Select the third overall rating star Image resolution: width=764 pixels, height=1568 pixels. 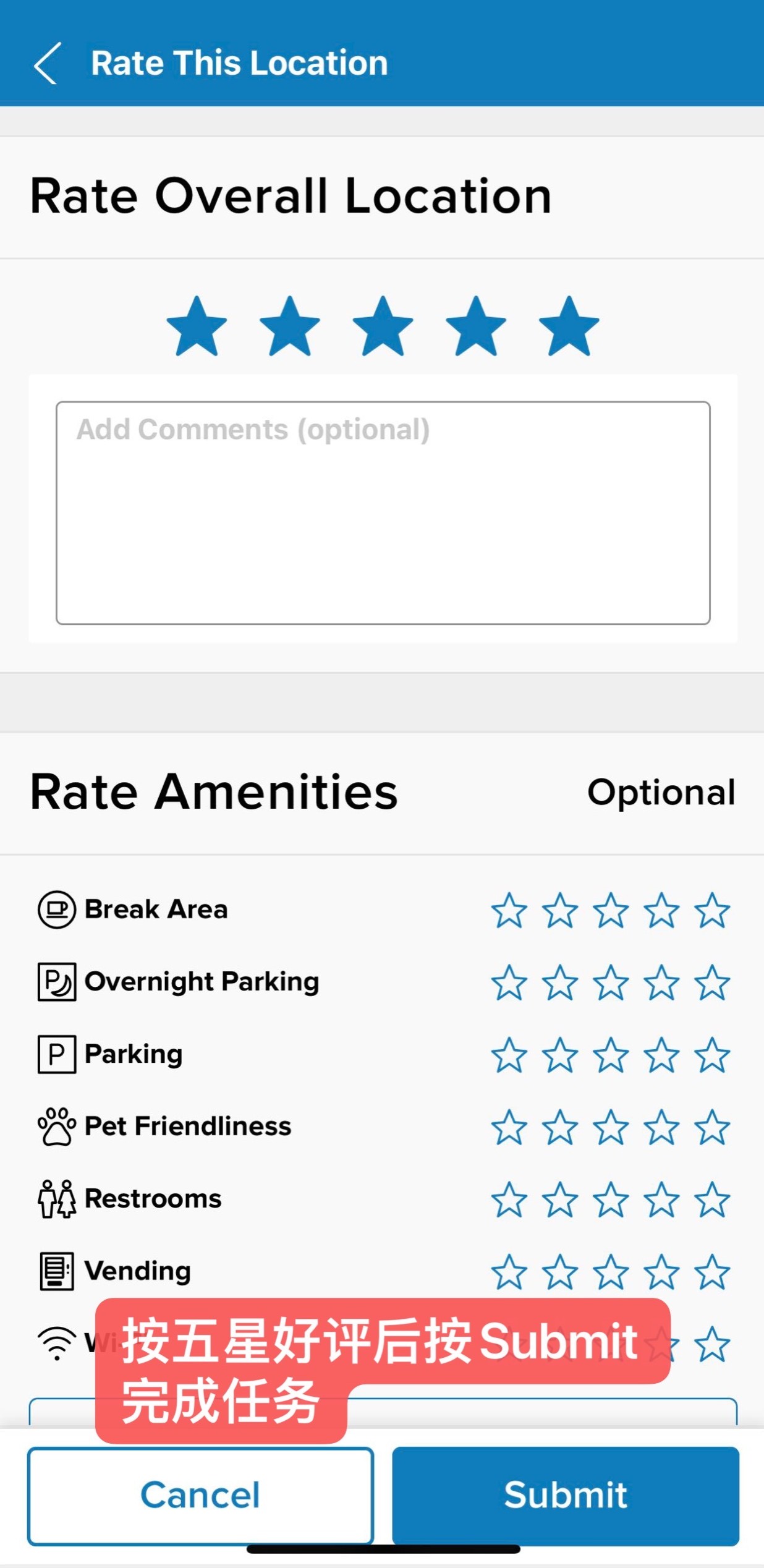pyautogui.click(x=383, y=326)
